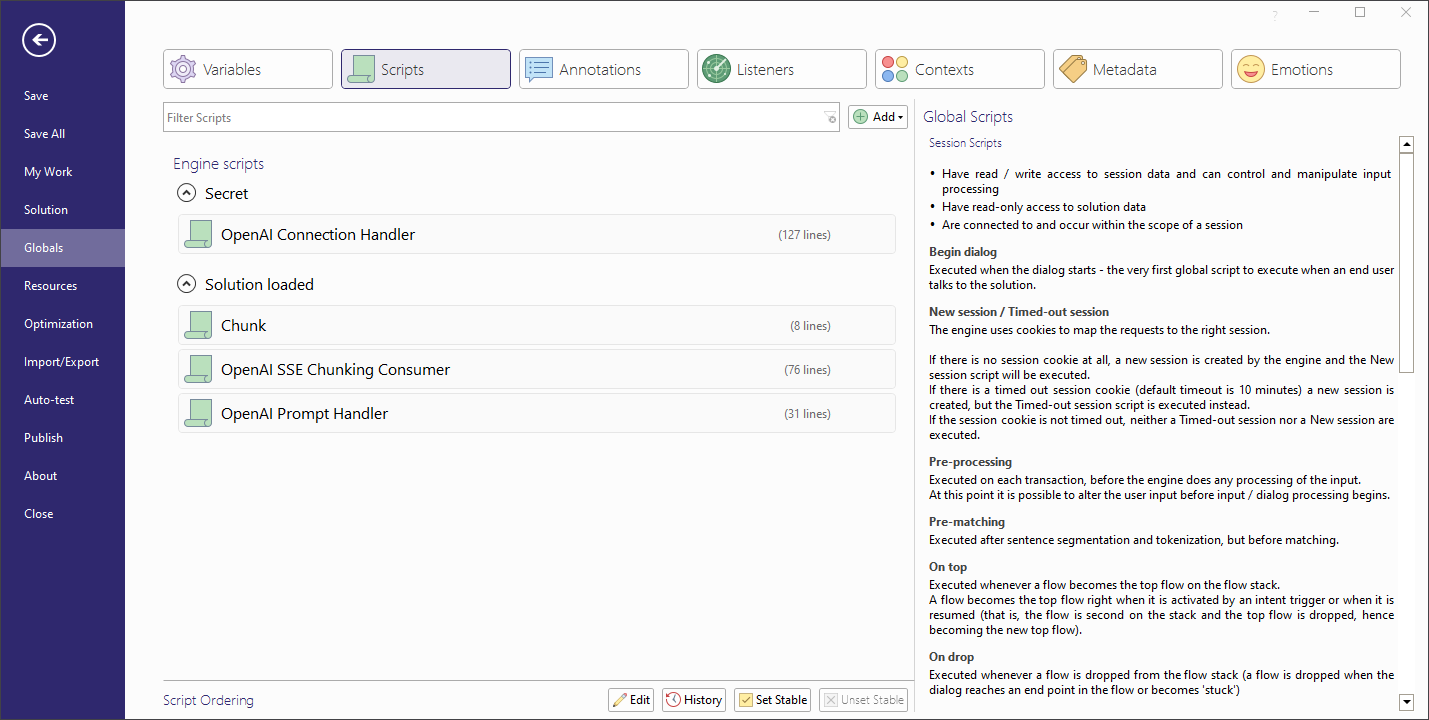Open script History
The image size is (1429, 720).
click(693, 700)
